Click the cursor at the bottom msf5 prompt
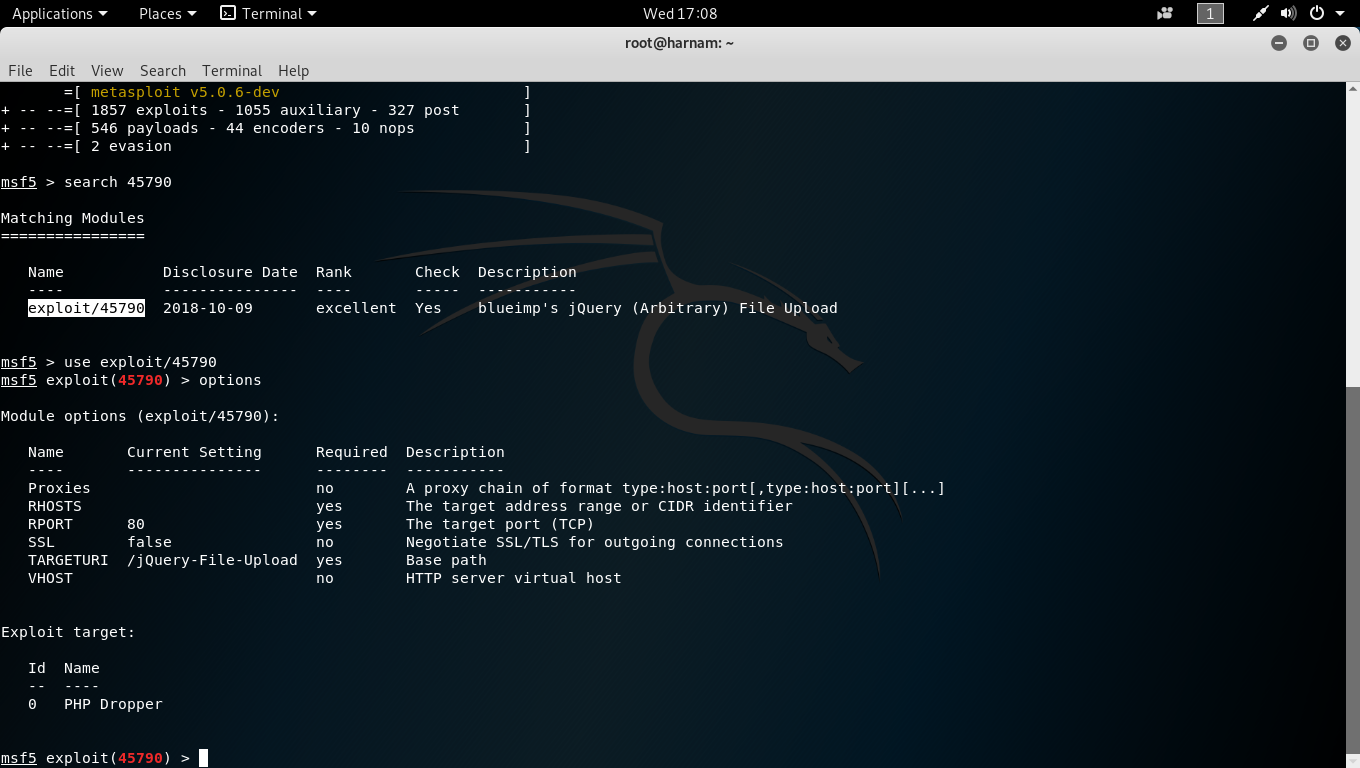Image resolution: width=1360 pixels, height=768 pixels. click(204, 758)
